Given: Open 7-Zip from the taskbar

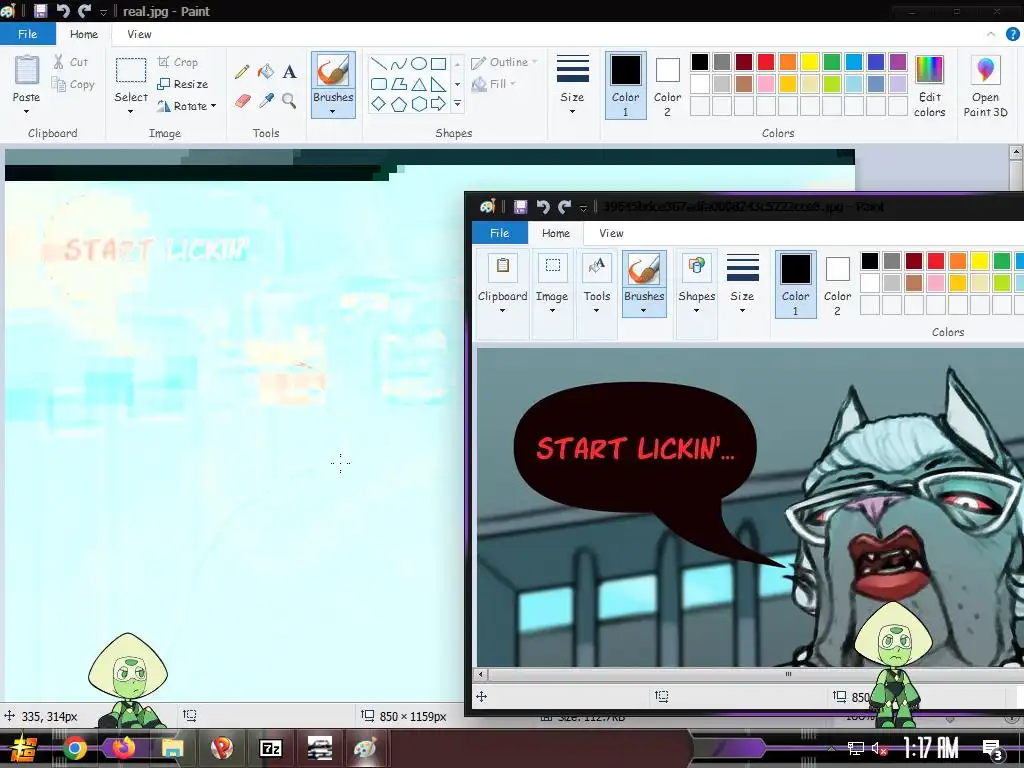Looking at the screenshot, I should coord(271,748).
